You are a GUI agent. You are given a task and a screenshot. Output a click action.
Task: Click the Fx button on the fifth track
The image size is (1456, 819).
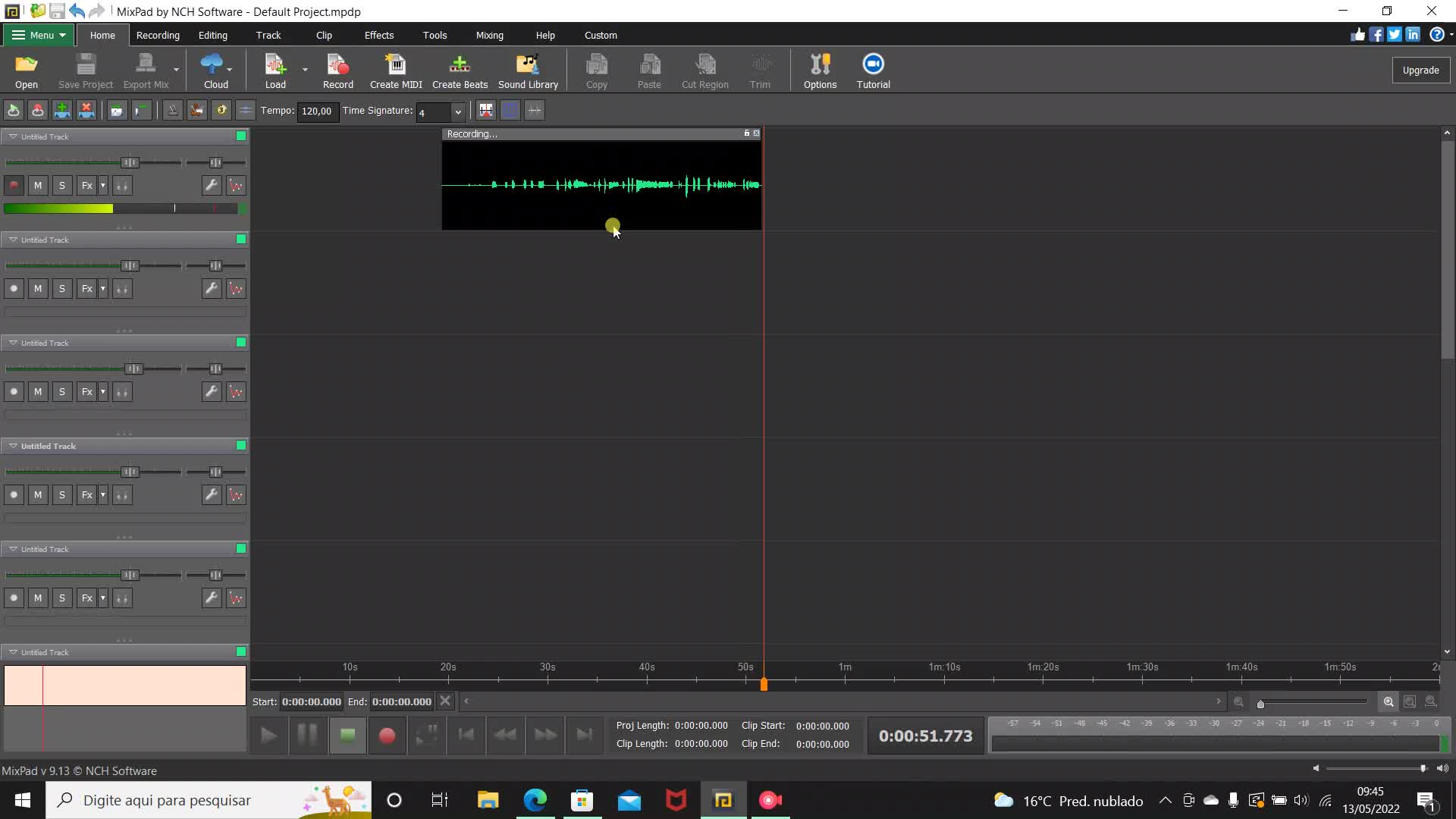coord(87,598)
